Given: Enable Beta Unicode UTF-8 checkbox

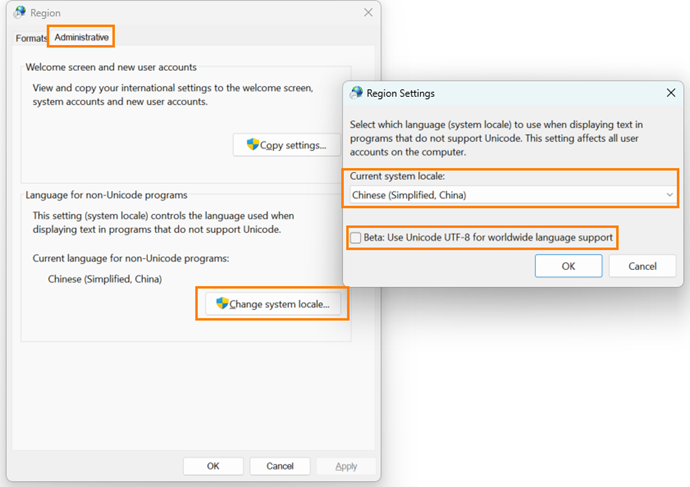Looking at the screenshot, I should pos(356,238).
